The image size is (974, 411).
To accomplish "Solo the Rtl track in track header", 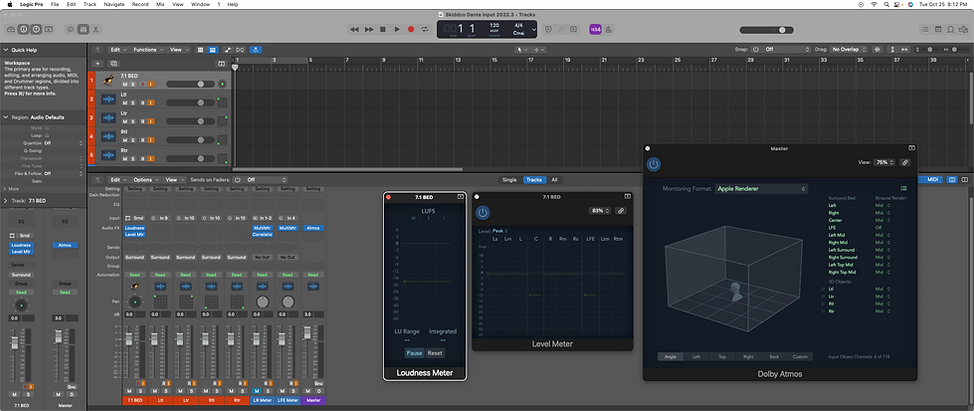I will coord(133,140).
